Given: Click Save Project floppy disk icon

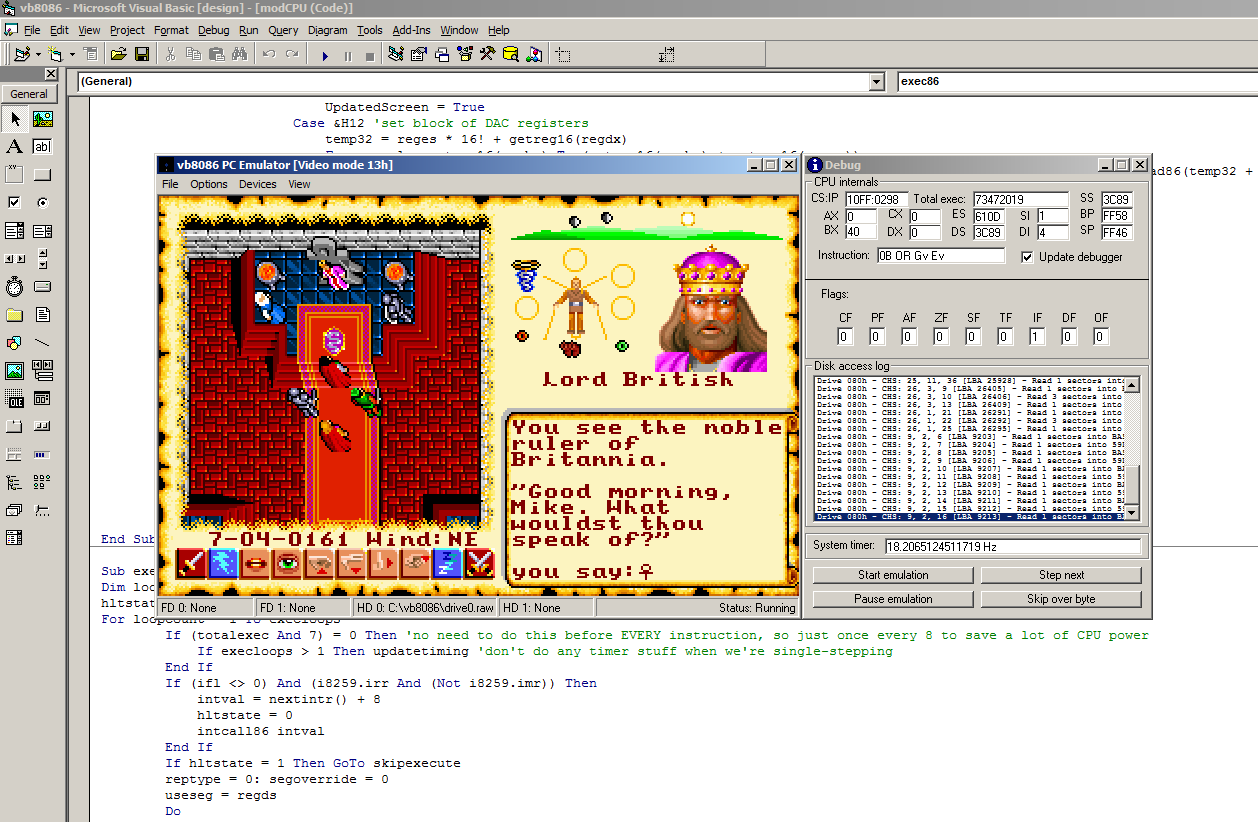Looking at the screenshot, I should pyautogui.click(x=141, y=55).
